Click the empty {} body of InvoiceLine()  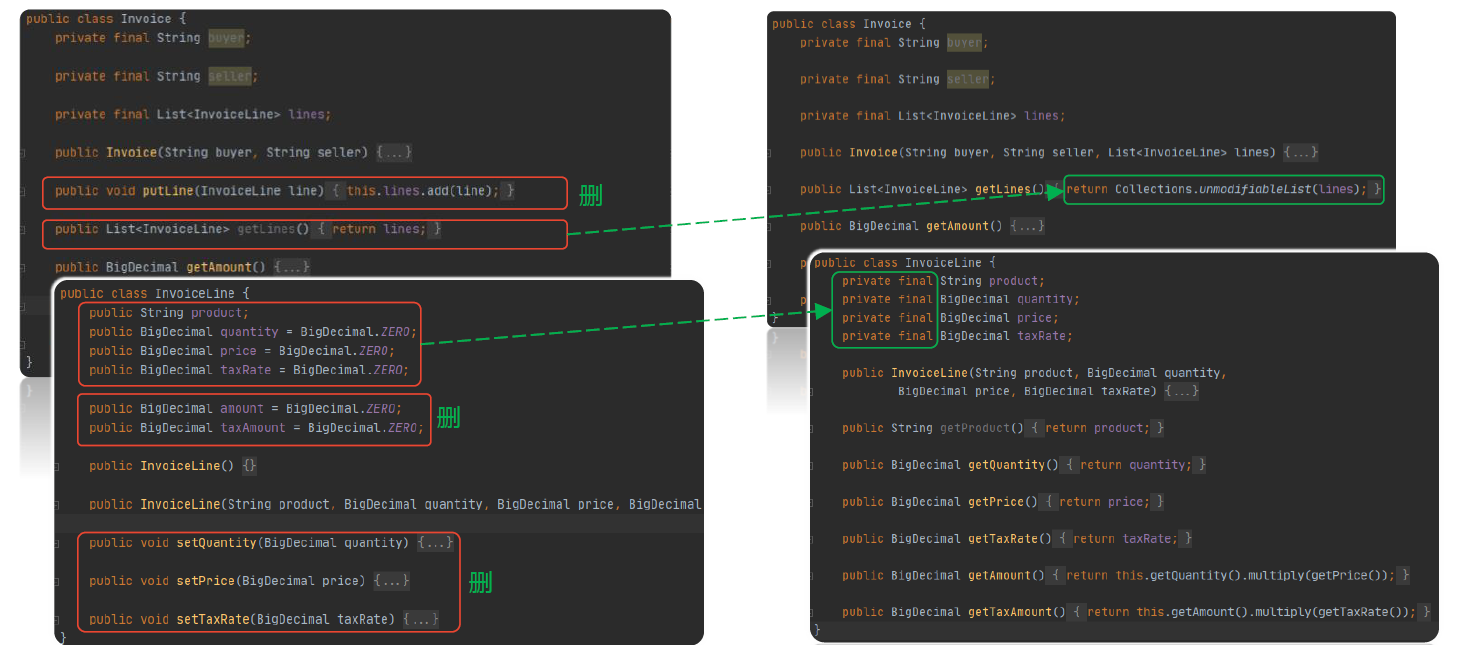click(x=249, y=466)
